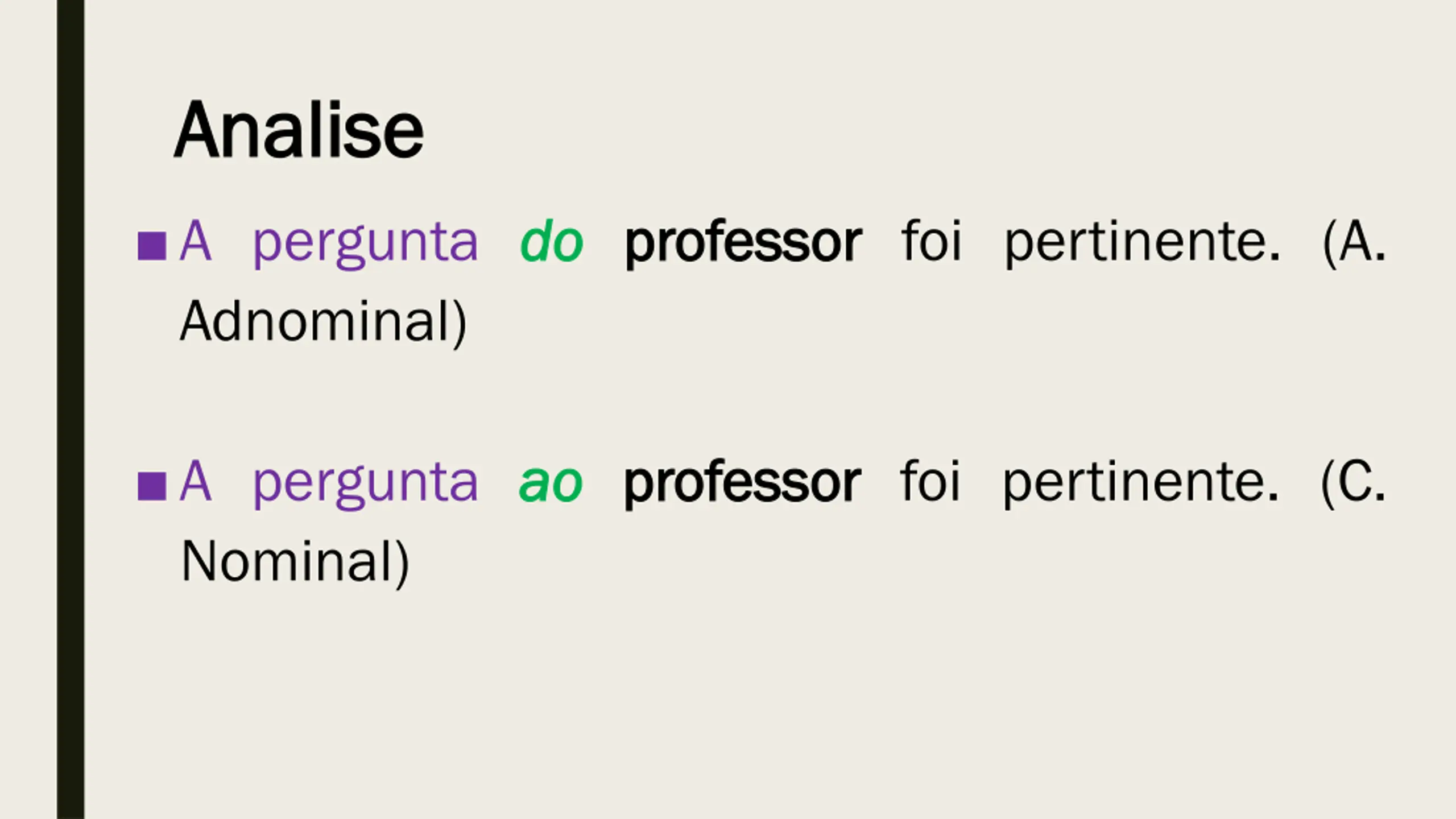Click the slide title 'Analise'
Viewport: 1456px width, 819px height.
point(299,131)
